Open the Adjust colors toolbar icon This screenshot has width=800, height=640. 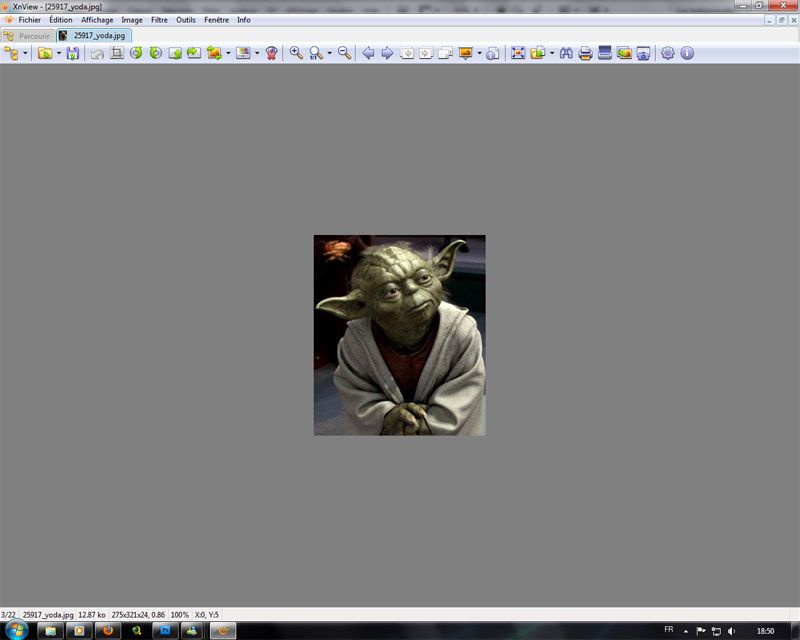pos(243,53)
